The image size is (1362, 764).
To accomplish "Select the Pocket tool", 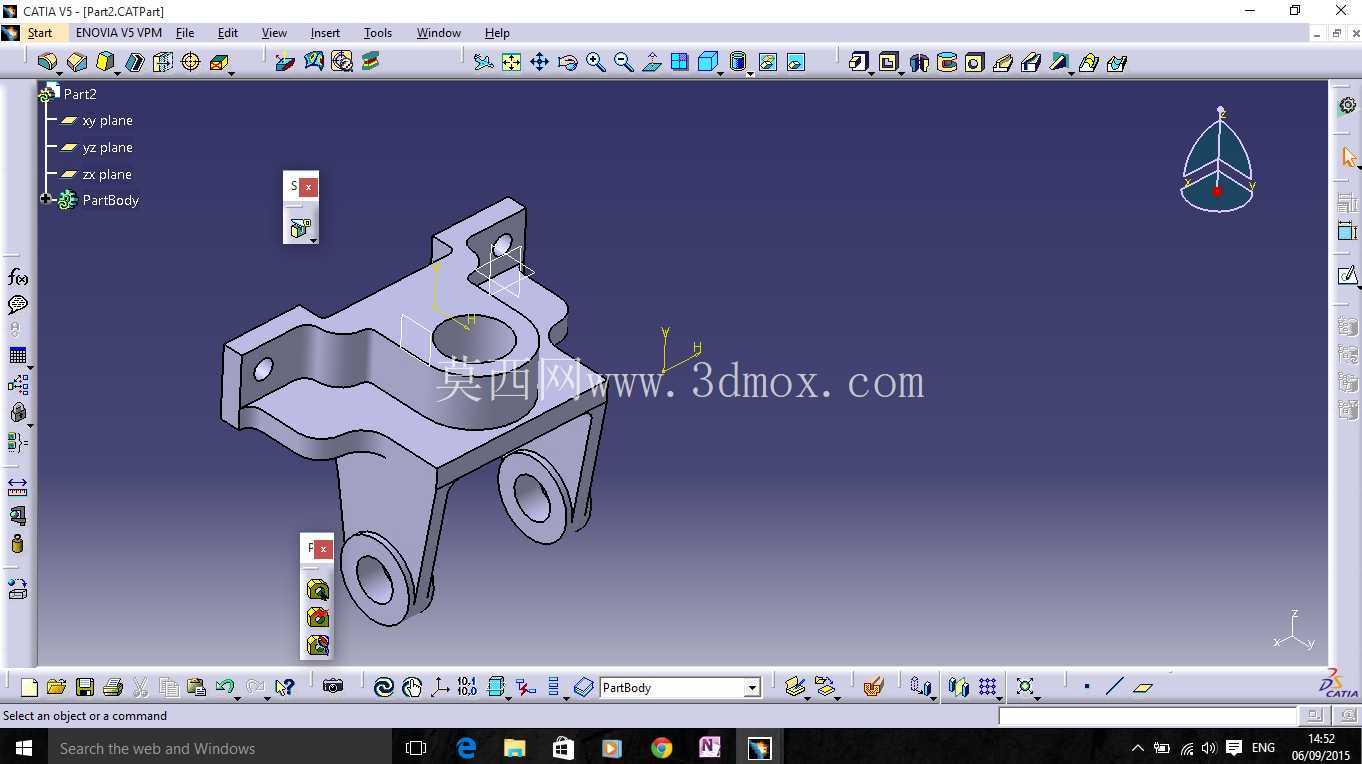I will click(888, 62).
